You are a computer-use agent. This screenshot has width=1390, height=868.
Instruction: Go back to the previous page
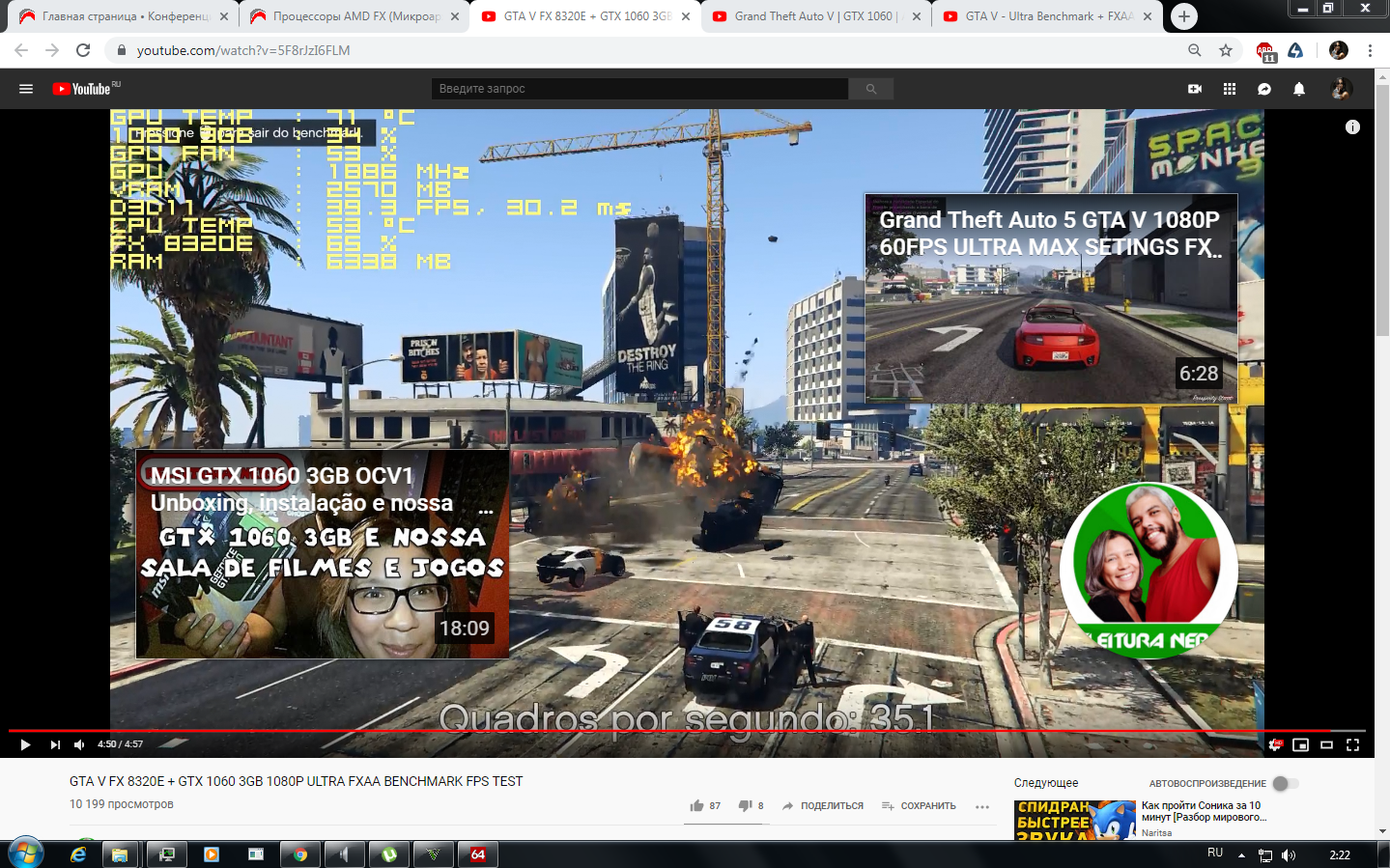pyautogui.click(x=21, y=50)
